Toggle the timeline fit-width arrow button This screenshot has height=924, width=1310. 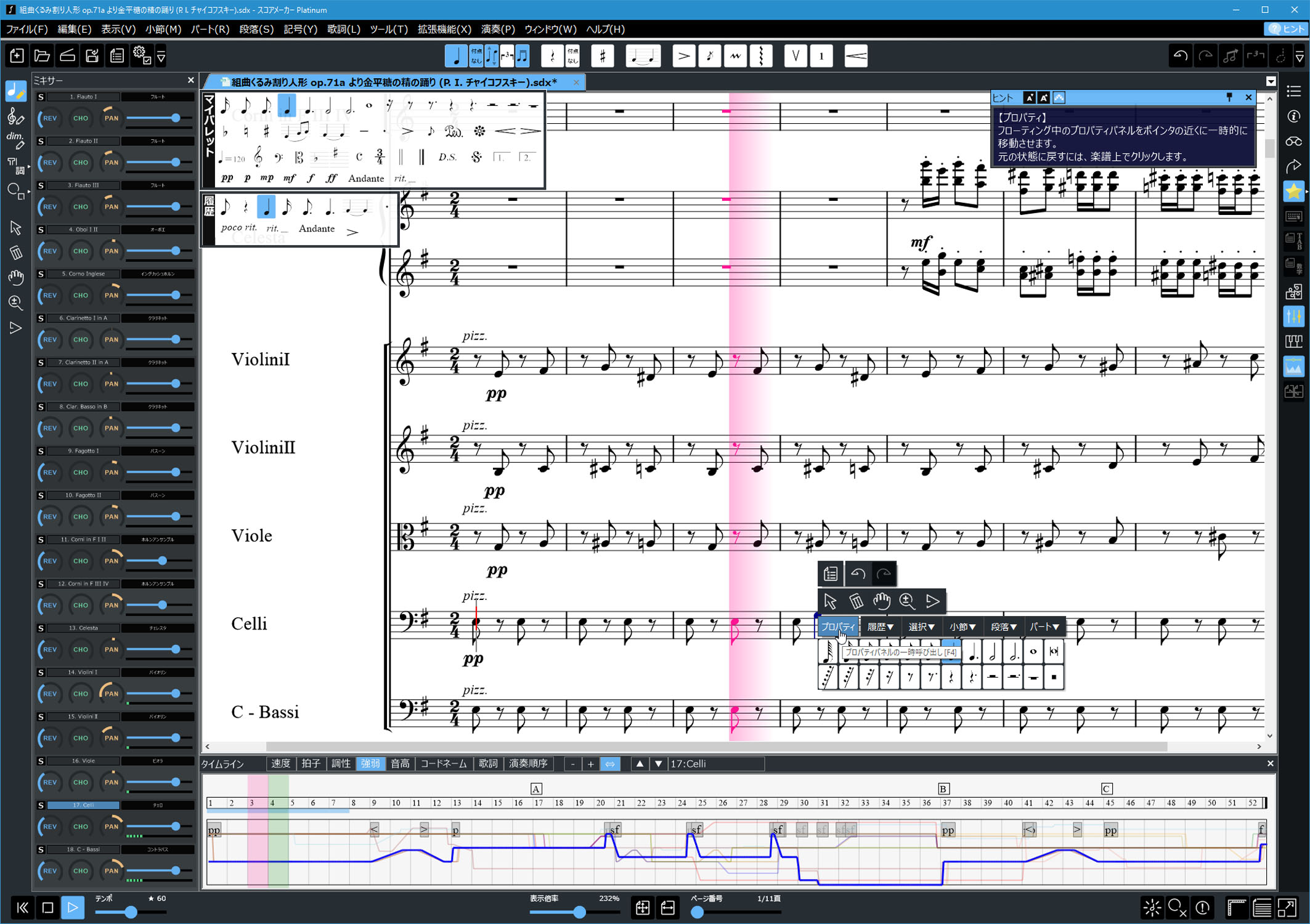(609, 764)
